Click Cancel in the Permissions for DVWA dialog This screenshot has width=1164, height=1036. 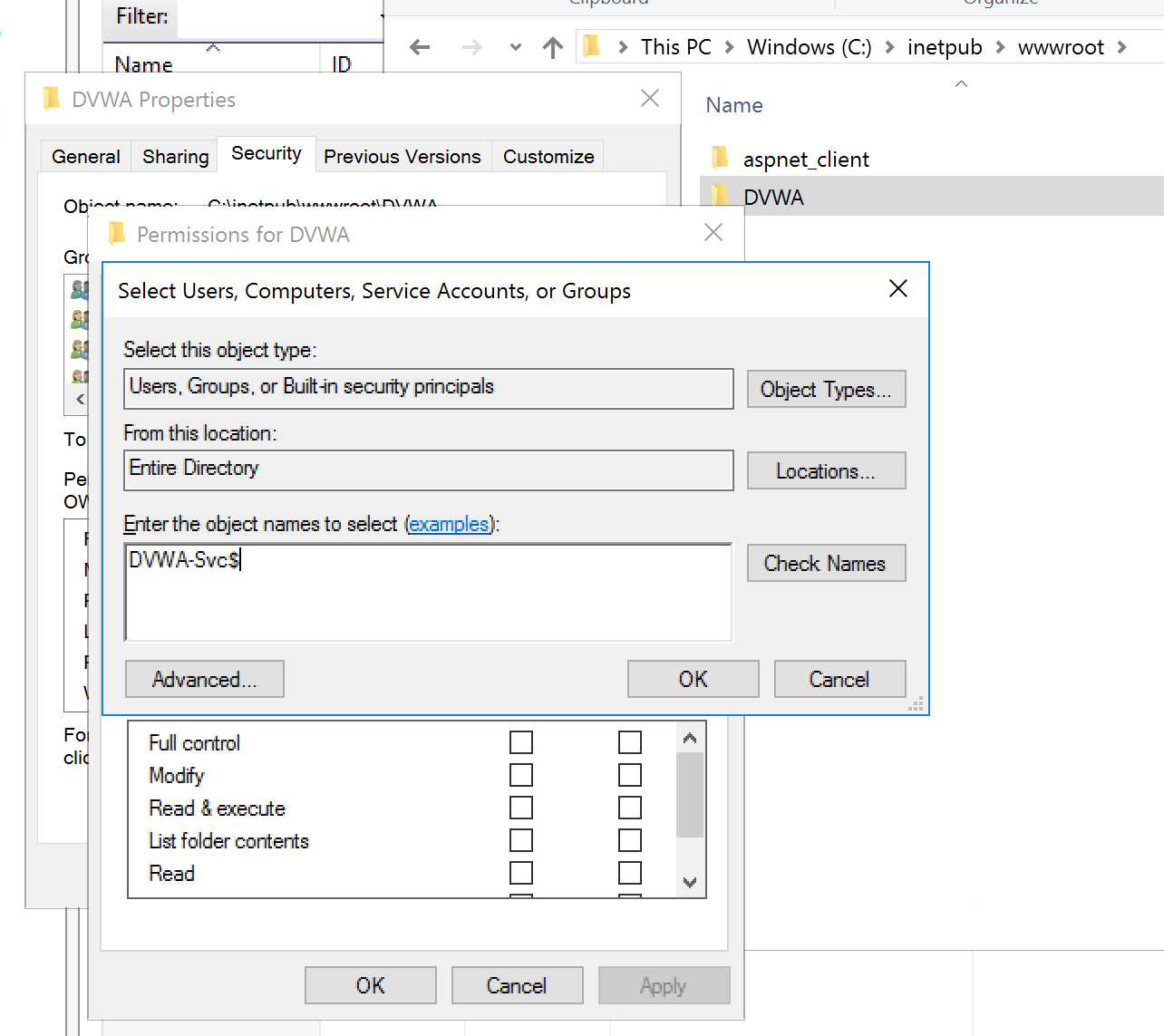[x=517, y=985]
